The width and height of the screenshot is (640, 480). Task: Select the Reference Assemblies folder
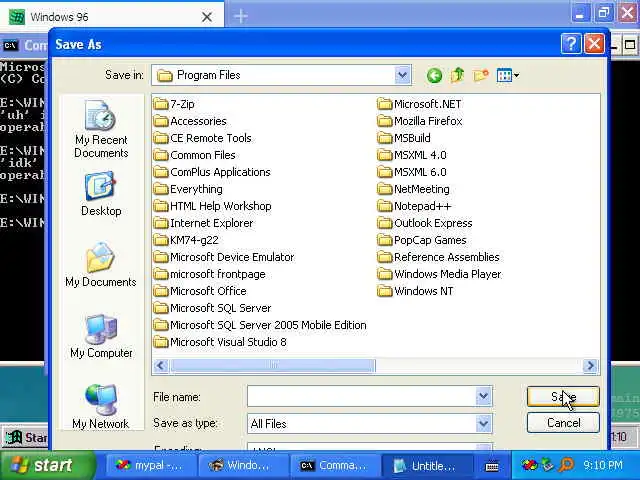tap(439, 257)
